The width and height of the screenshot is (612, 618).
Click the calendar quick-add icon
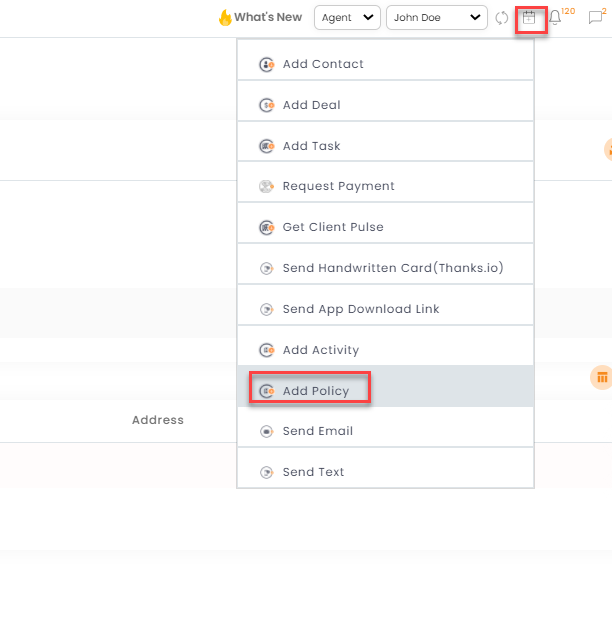point(529,18)
